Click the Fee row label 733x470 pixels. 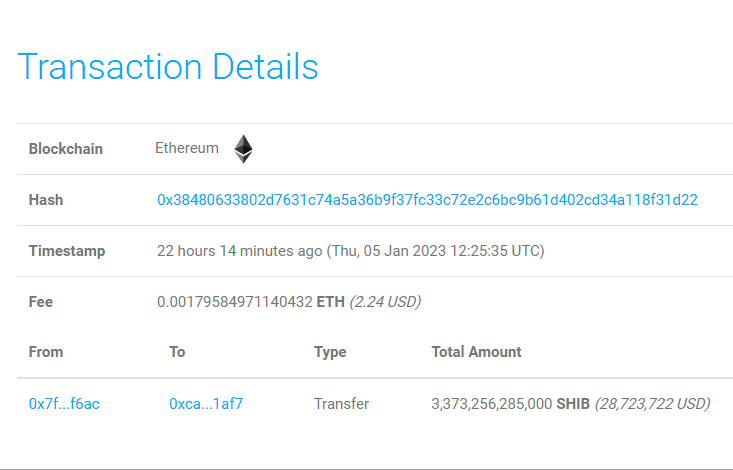(x=41, y=301)
